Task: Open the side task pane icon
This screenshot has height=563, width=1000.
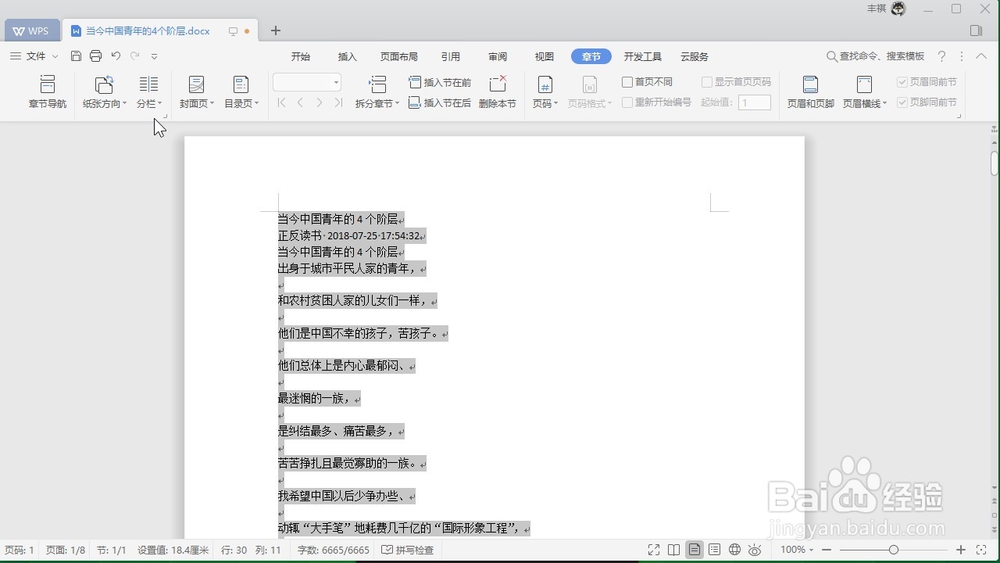Action: click(976, 31)
